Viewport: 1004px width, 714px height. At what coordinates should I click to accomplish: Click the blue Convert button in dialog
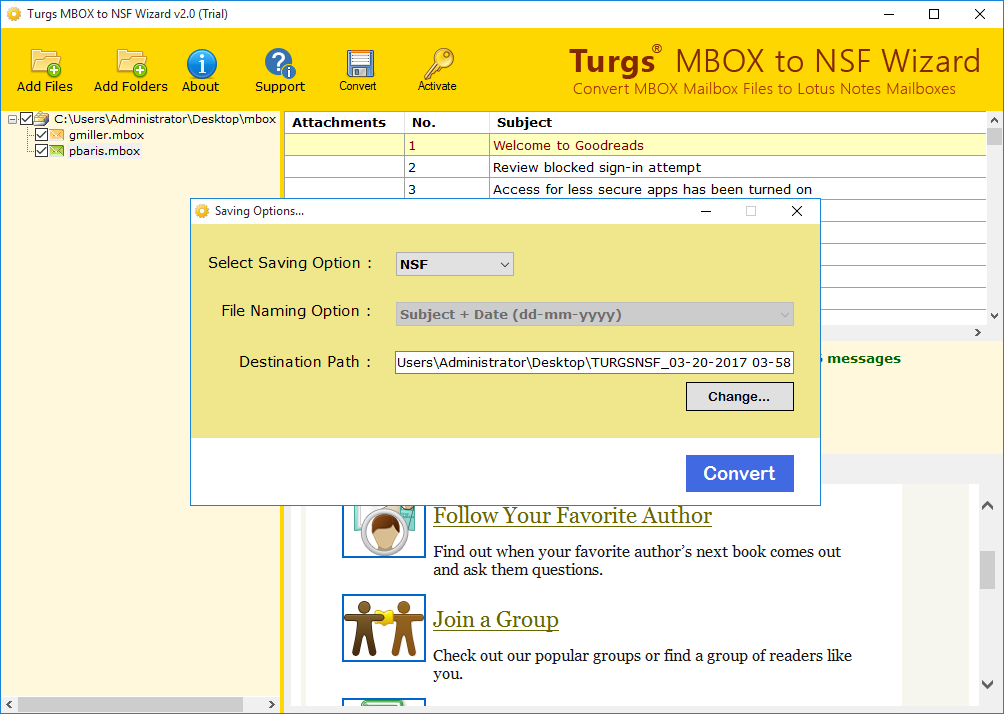pos(740,473)
